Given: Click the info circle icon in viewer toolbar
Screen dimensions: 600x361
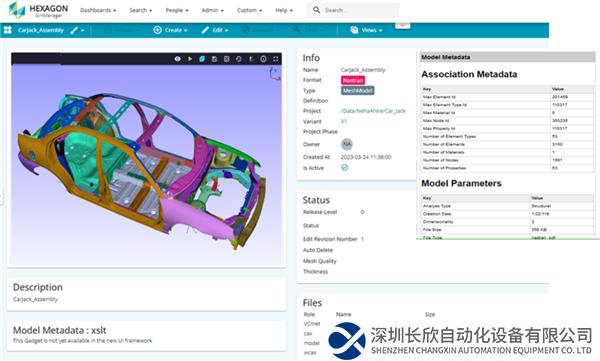Looking at the screenshot, I should 263,59.
